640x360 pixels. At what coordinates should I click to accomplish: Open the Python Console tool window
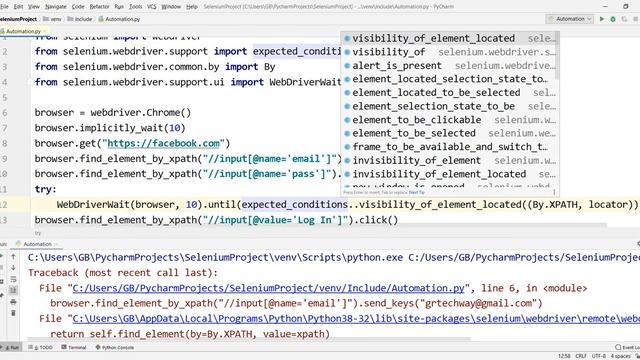click(115, 347)
